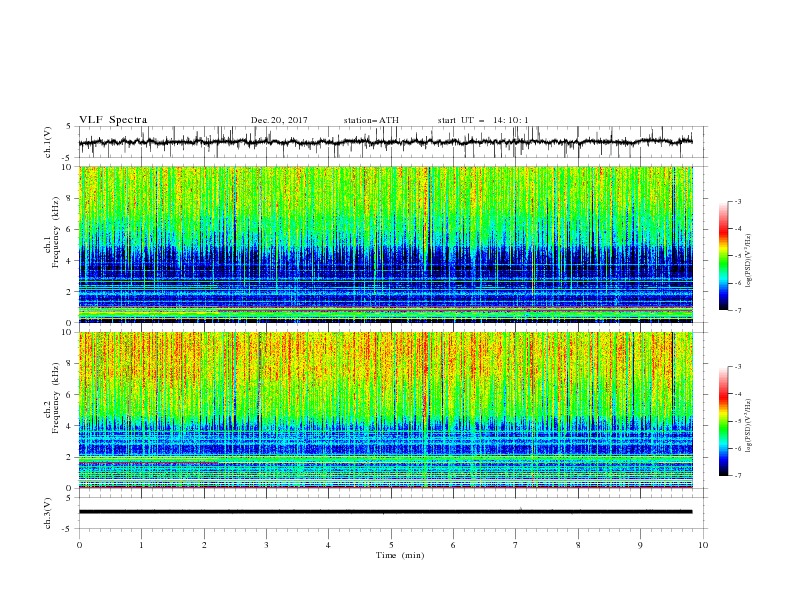Click the "-3" tick on ch.2 color bar
This screenshot has height=612, width=792.
737,367
